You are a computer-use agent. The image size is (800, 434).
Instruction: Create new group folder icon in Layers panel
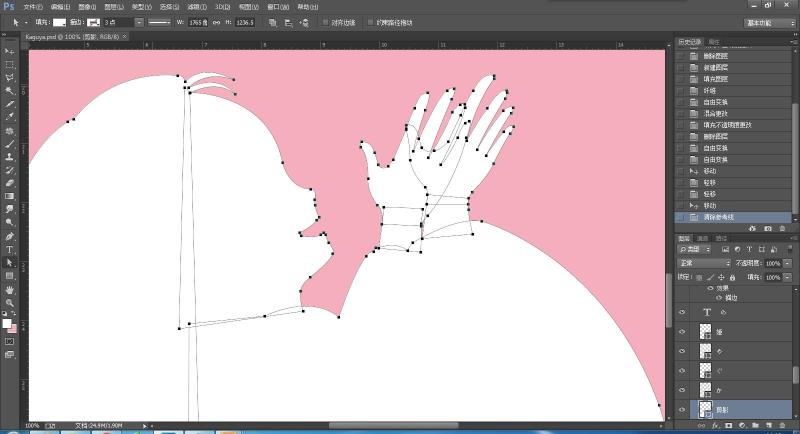755,425
